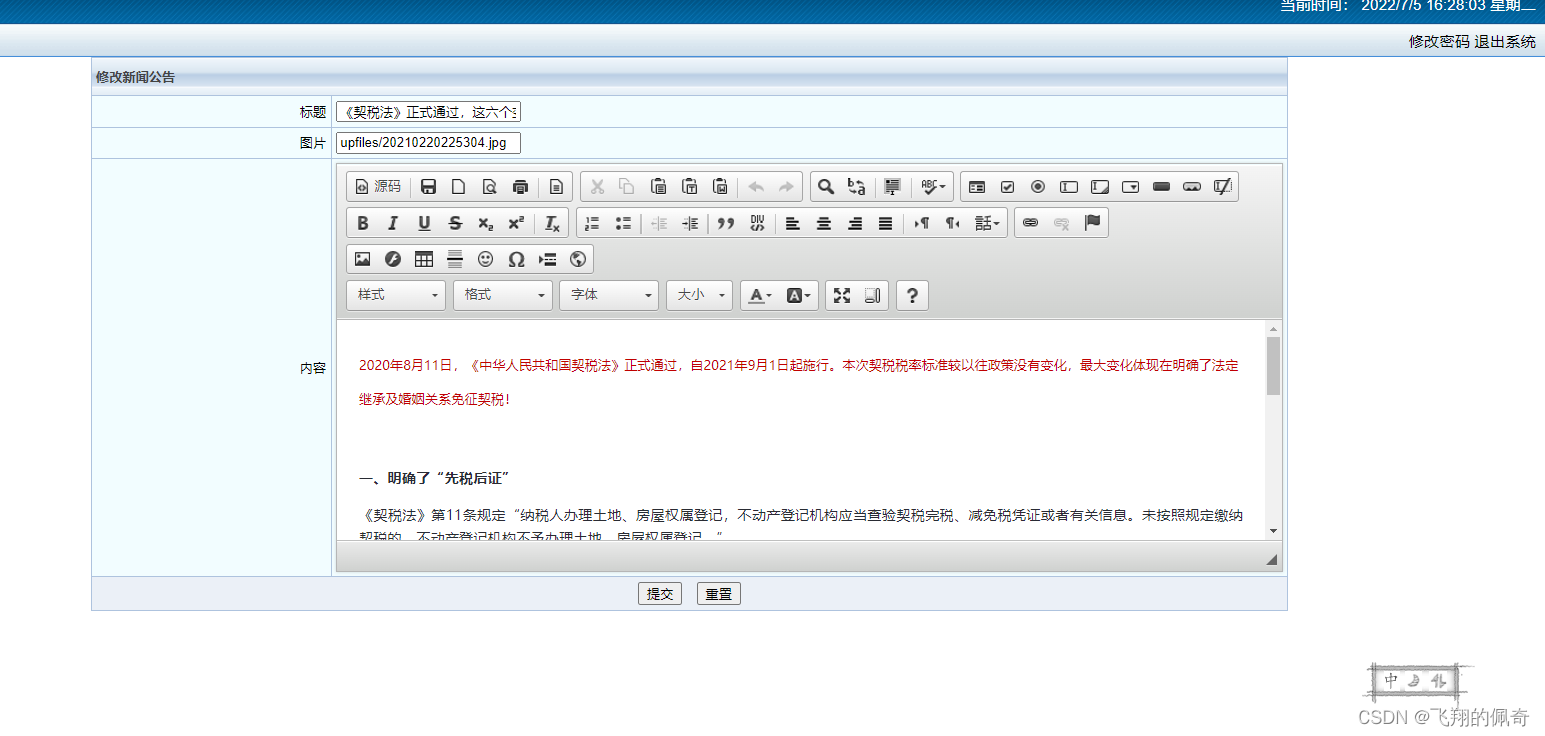
Task: Insert a table with the Table icon
Action: [424, 259]
